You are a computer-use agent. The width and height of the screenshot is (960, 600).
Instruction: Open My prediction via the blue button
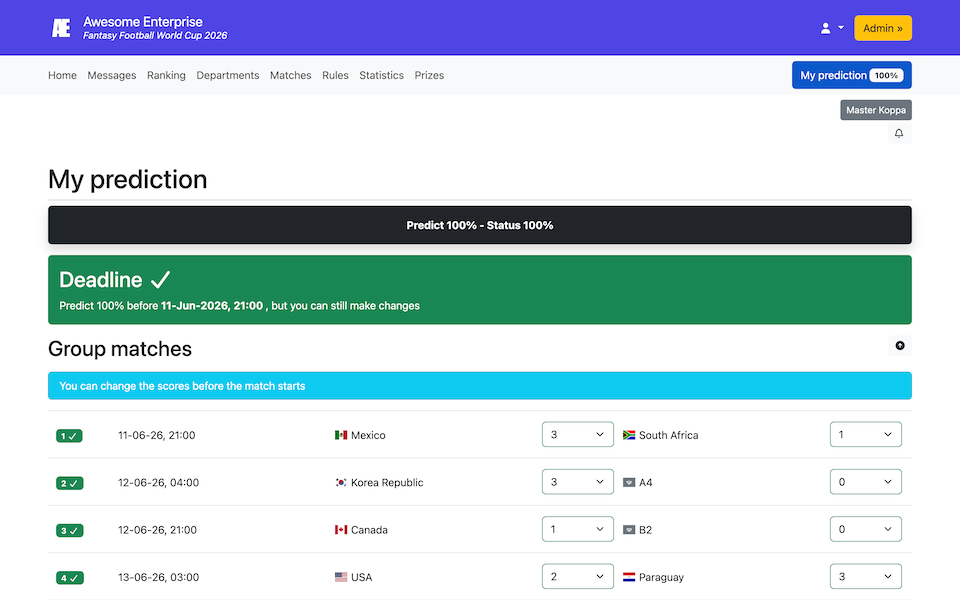click(x=851, y=74)
